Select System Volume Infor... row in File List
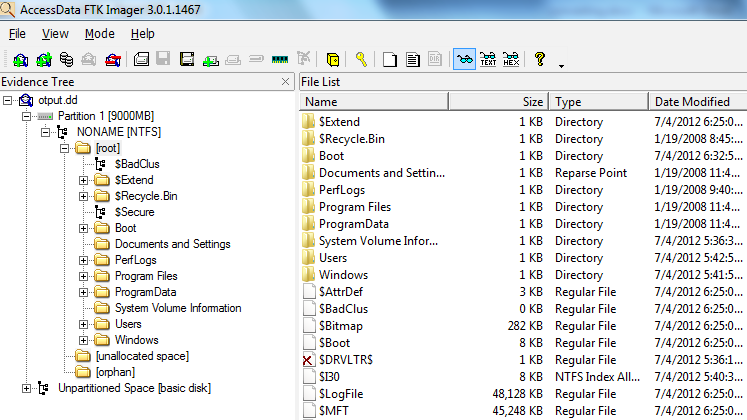 coord(378,241)
